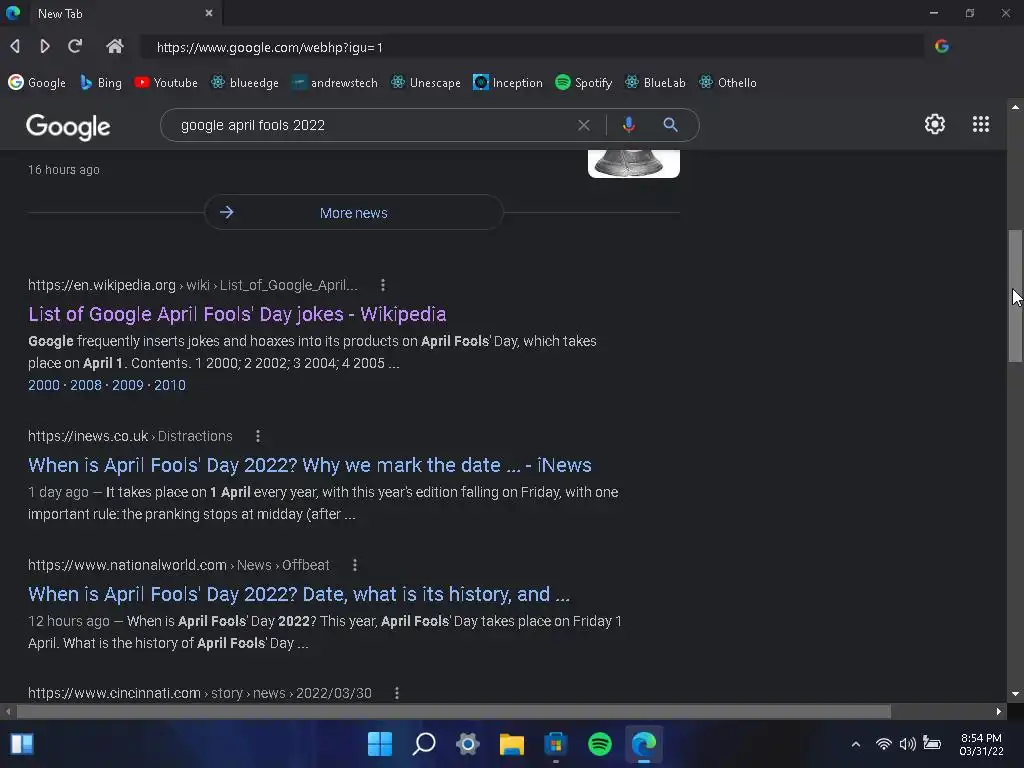Open the clock showing 8:54 PM
The image size is (1024, 768).
[981, 744]
